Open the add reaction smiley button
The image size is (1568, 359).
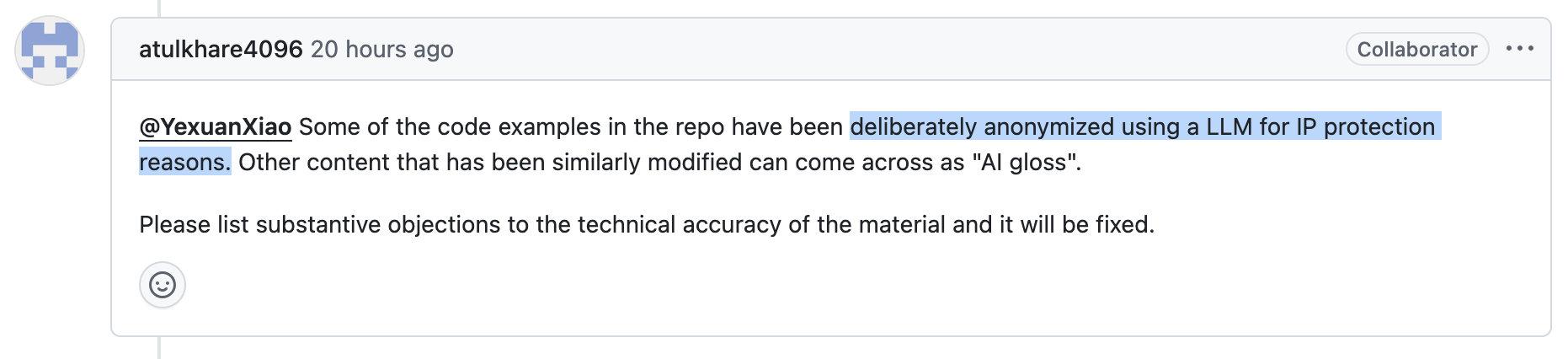[162, 285]
